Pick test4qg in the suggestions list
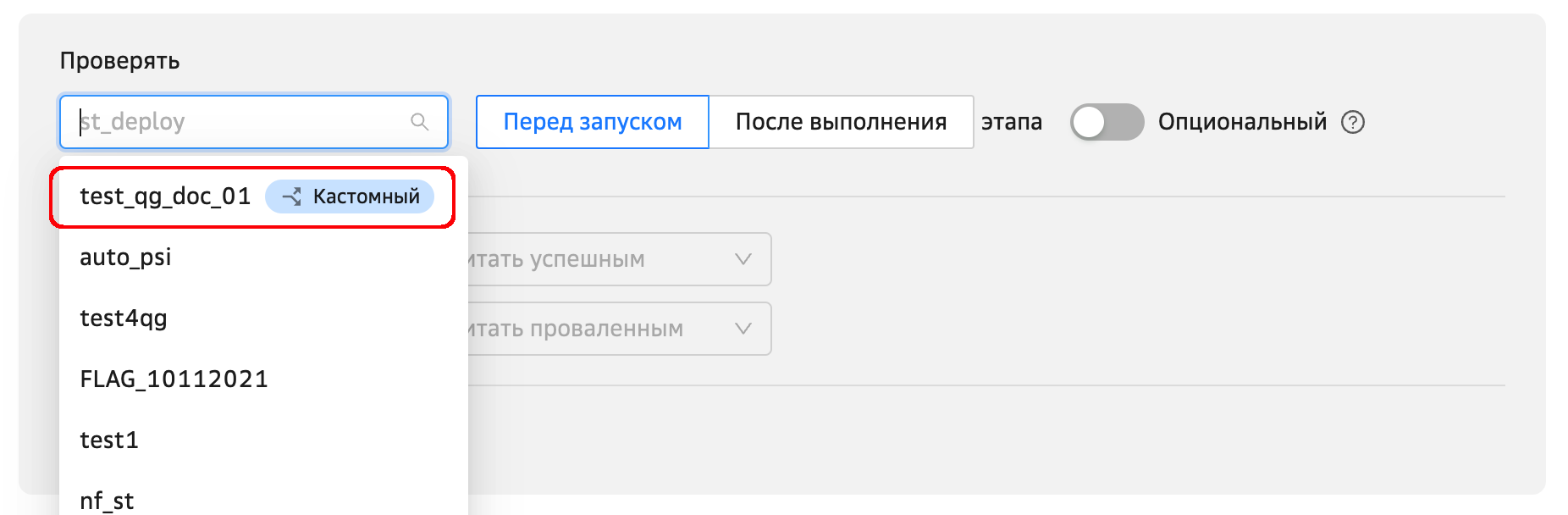The width and height of the screenshot is (1568, 515). (124, 318)
